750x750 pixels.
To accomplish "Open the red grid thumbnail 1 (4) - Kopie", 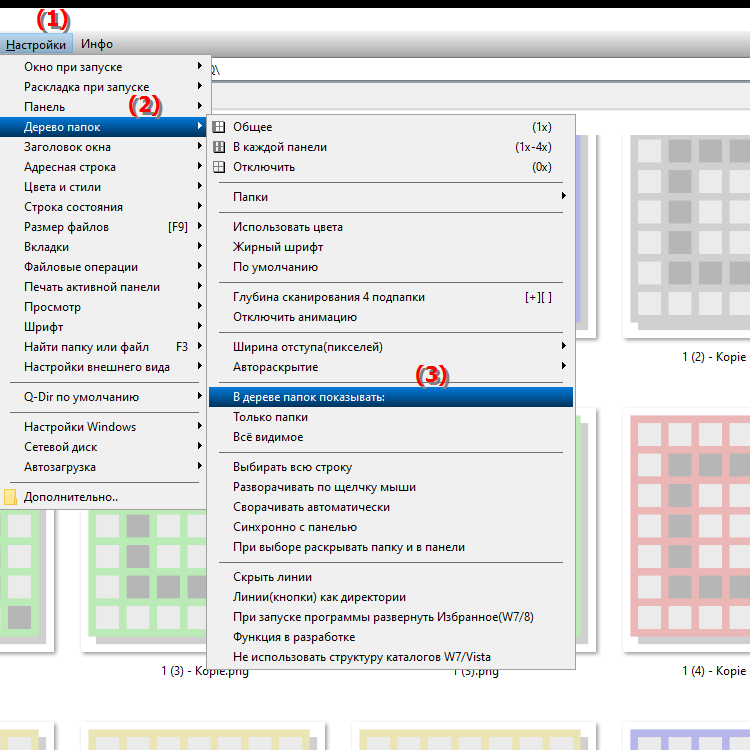I will click(x=685, y=530).
